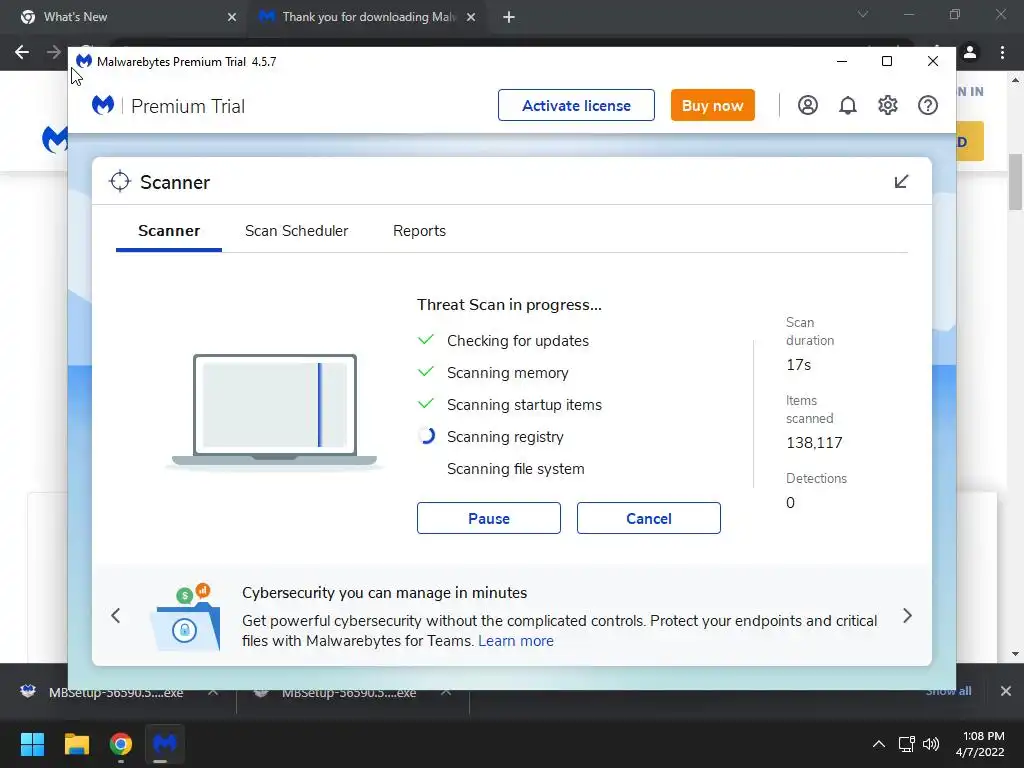1024x768 pixels.
Task: Show hidden system tray icons
Action: pos(879,744)
